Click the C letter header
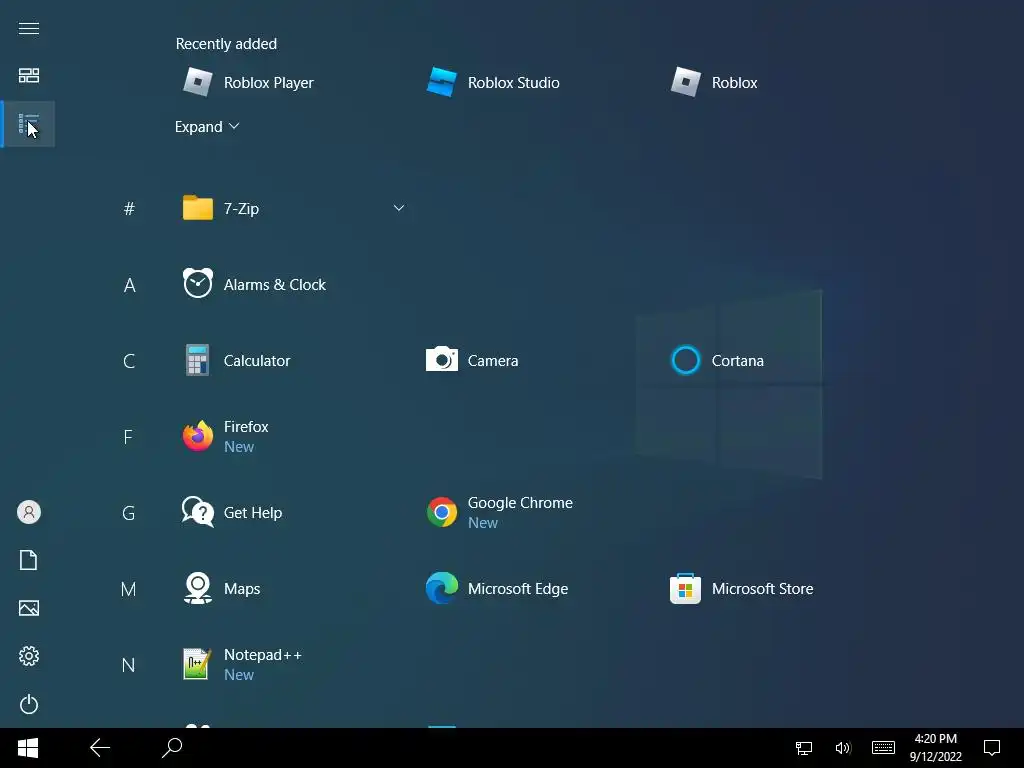This screenshot has height=768, width=1024. (x=129, y=361)
